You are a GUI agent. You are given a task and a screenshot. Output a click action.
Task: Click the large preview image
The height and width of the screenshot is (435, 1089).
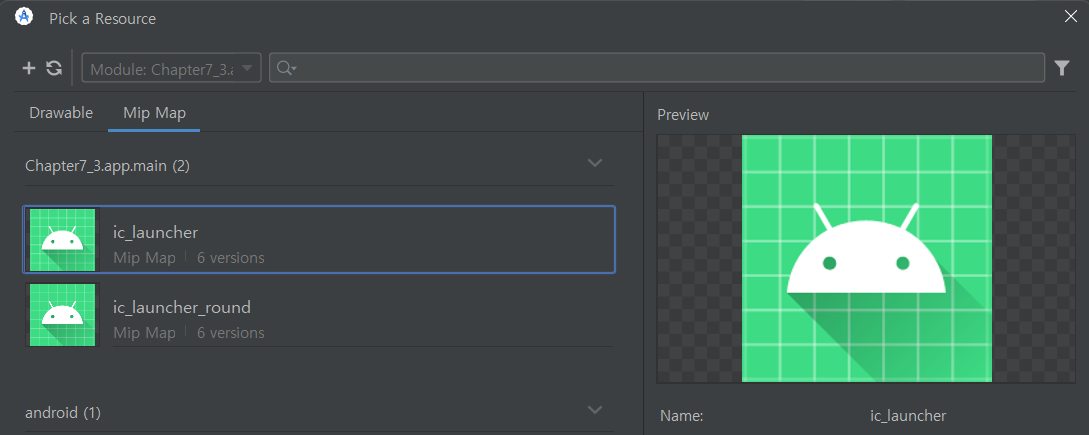point(866,258)
